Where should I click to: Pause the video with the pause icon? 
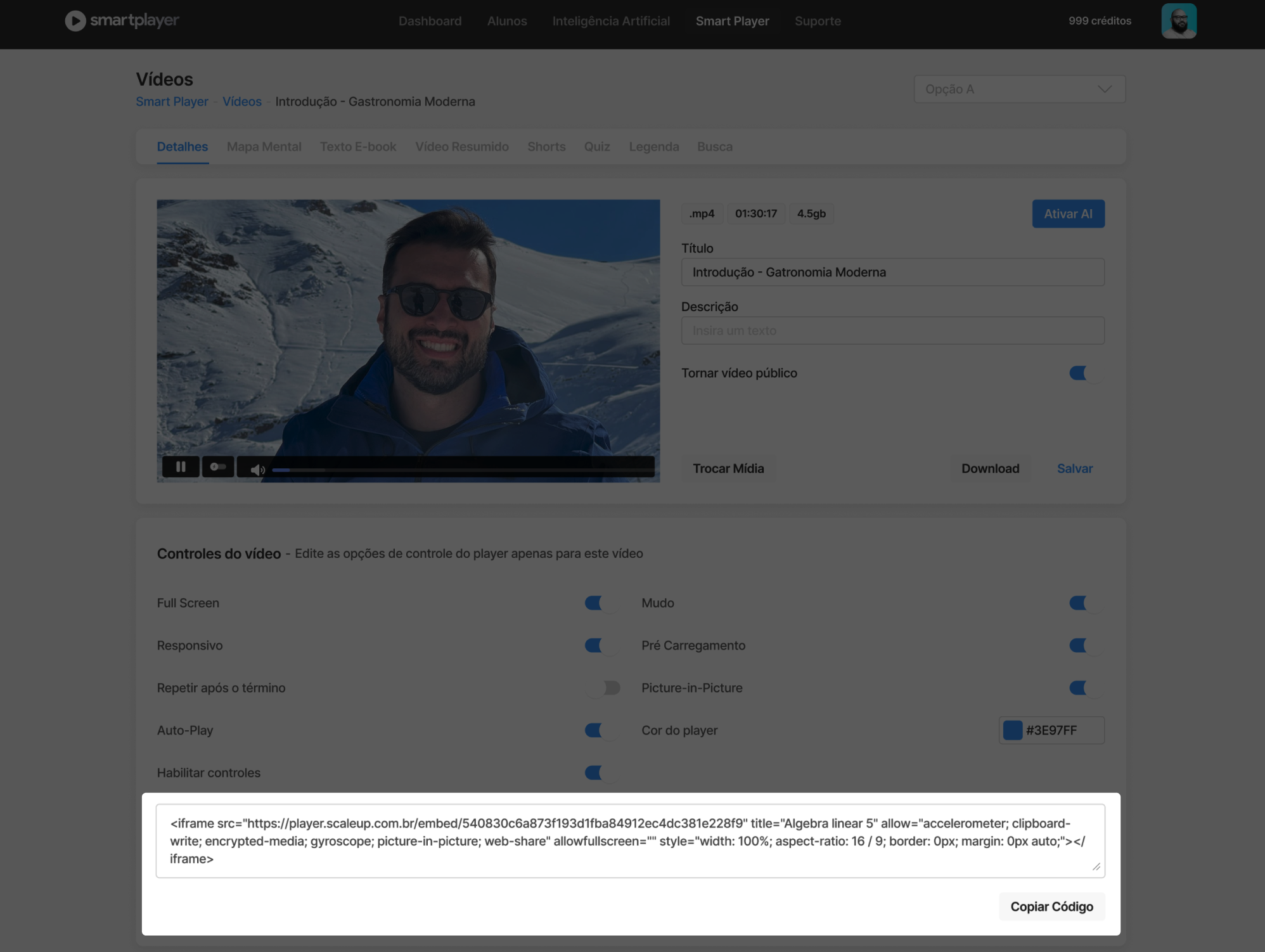click(x=181, y=467)
